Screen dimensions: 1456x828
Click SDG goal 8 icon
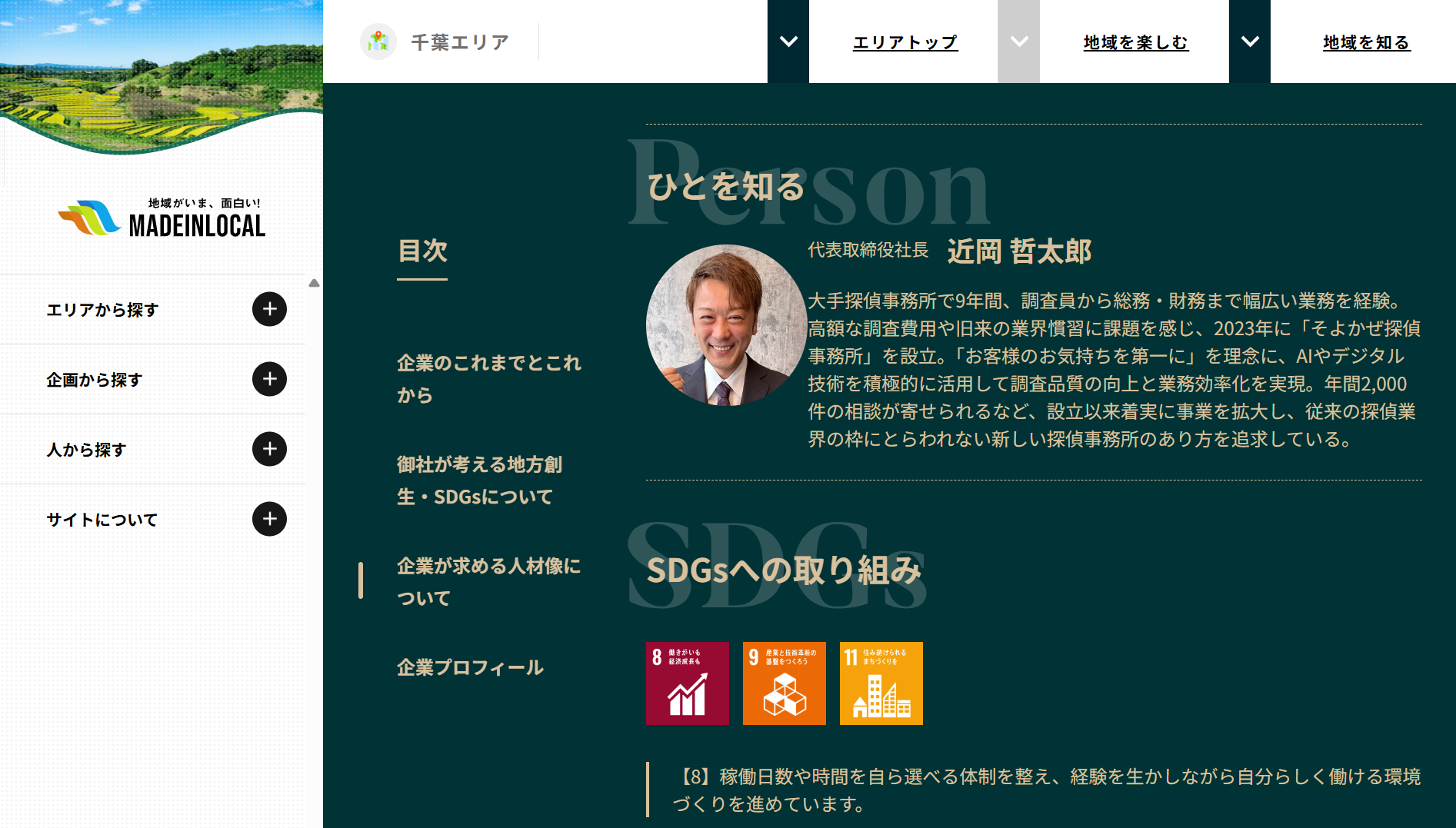tap(688, 683)
